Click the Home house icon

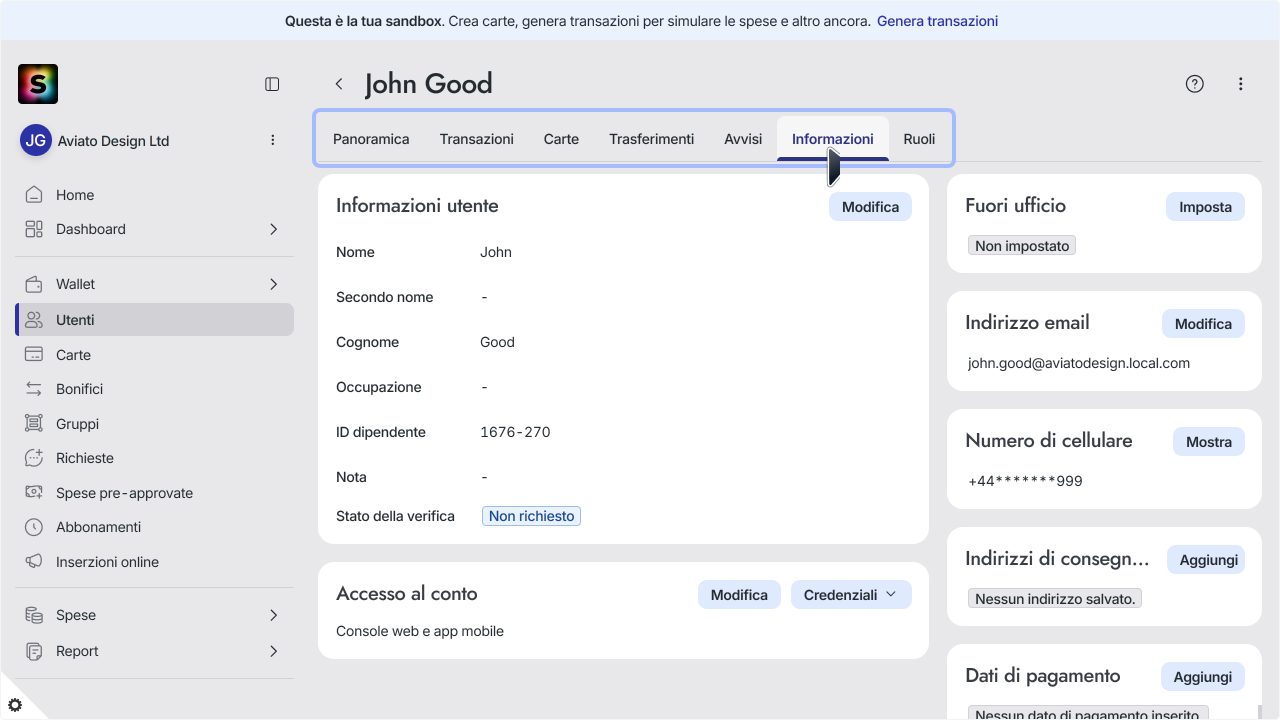[x=34, y=195]
